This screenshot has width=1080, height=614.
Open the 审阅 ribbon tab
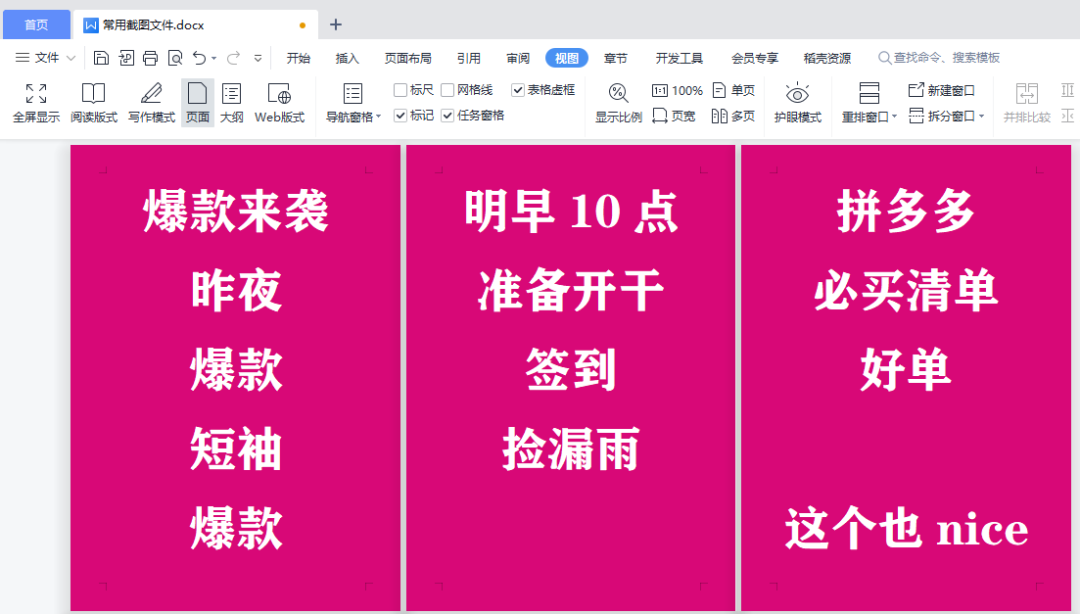[518, 58]
